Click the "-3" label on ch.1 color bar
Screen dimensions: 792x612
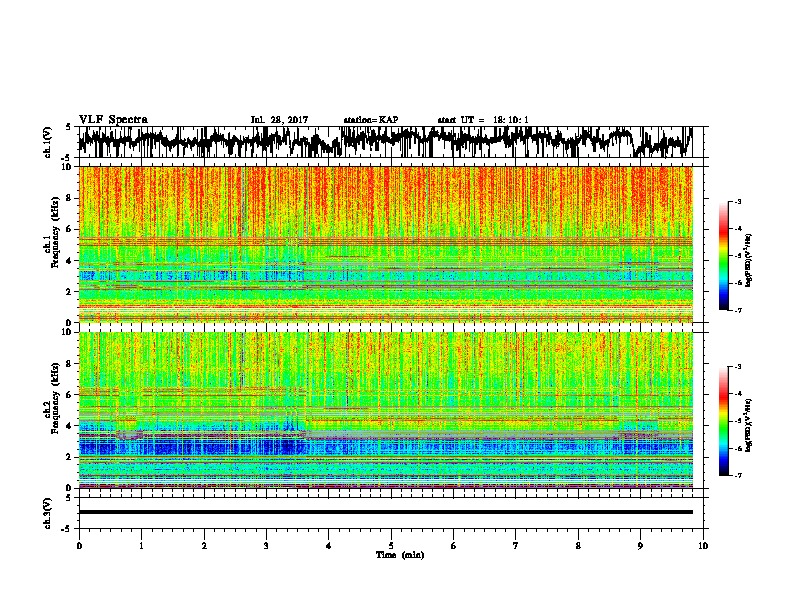pyautogui.click(x=737, y=201)
